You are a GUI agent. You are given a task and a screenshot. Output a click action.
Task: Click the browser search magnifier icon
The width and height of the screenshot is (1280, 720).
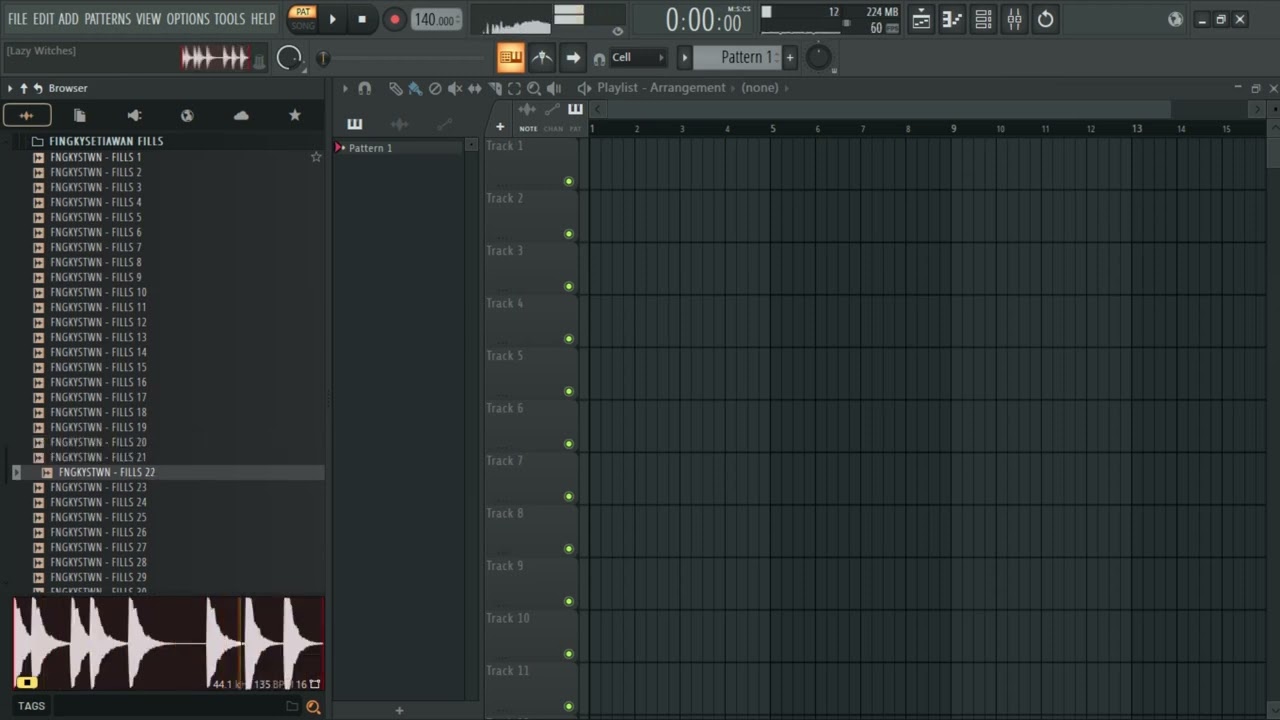pyautogui.click(x=313, y=707)
